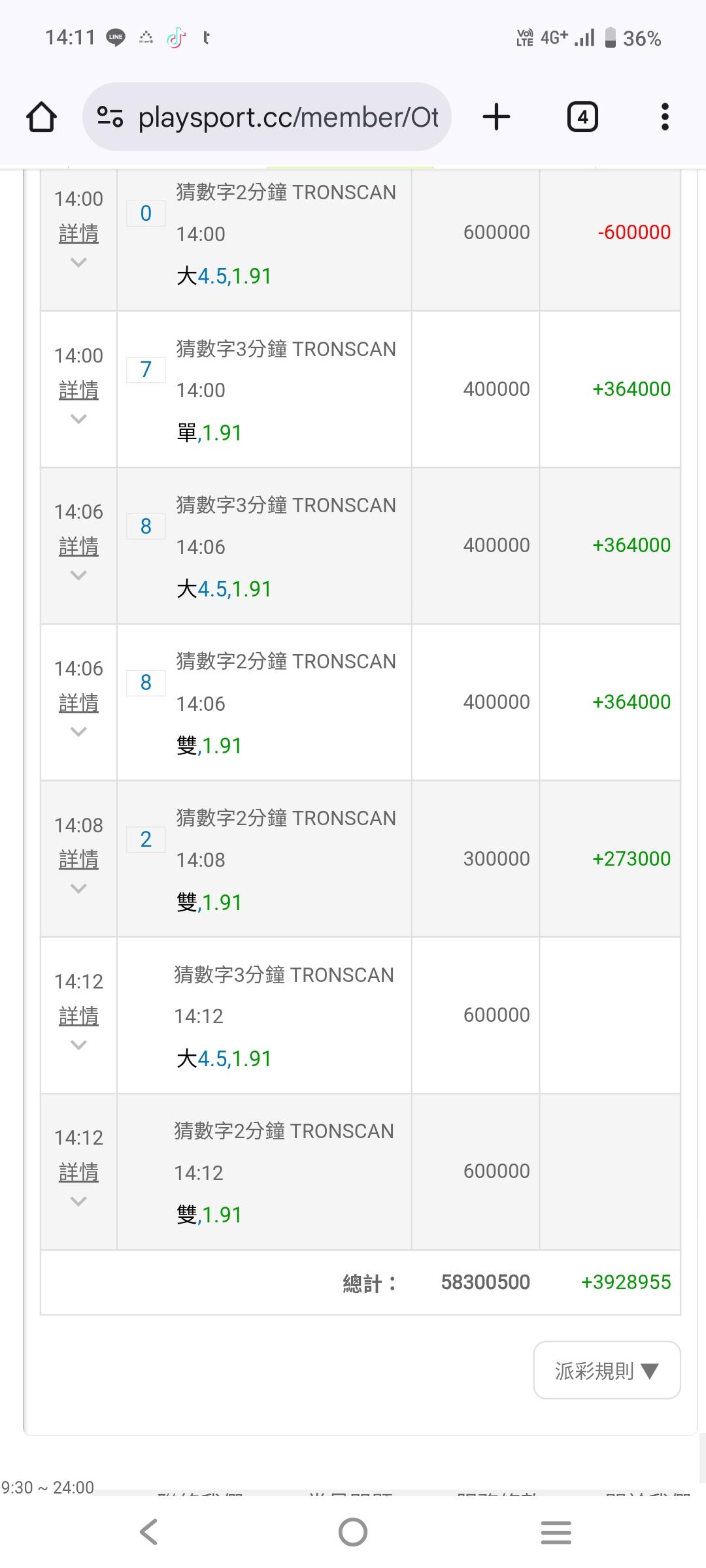This screenshot has height=1568, width=706.
Task: Tap result number 7 box
Action: (x=146, y=370)
